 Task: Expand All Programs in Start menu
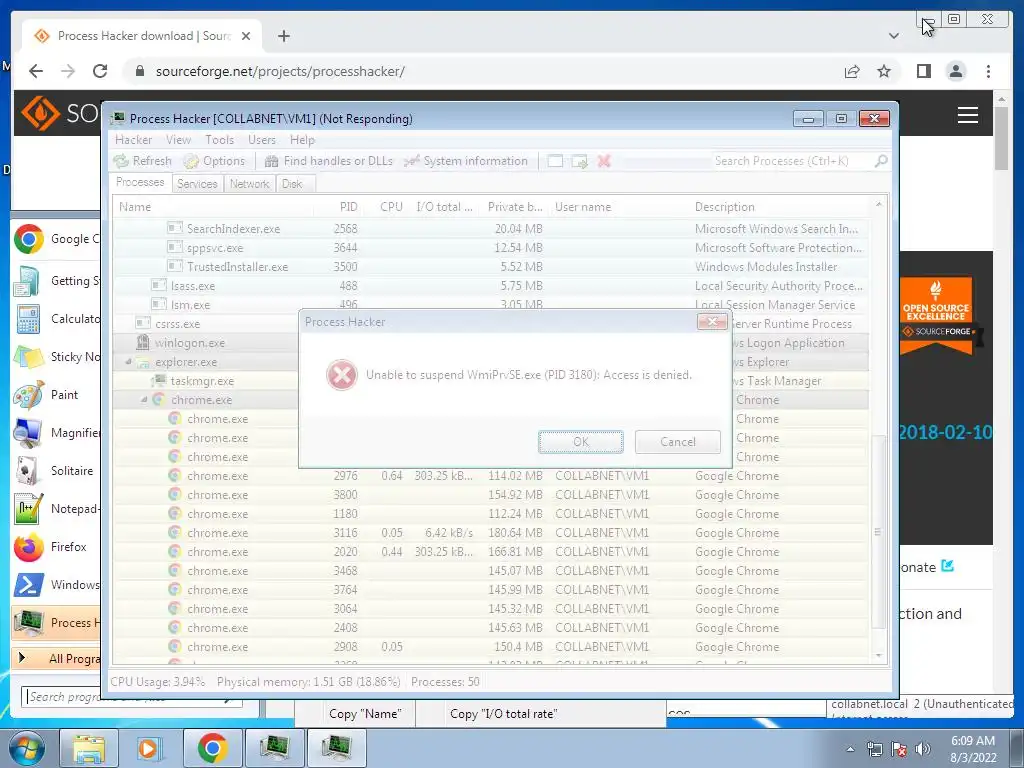click(58, 658)
